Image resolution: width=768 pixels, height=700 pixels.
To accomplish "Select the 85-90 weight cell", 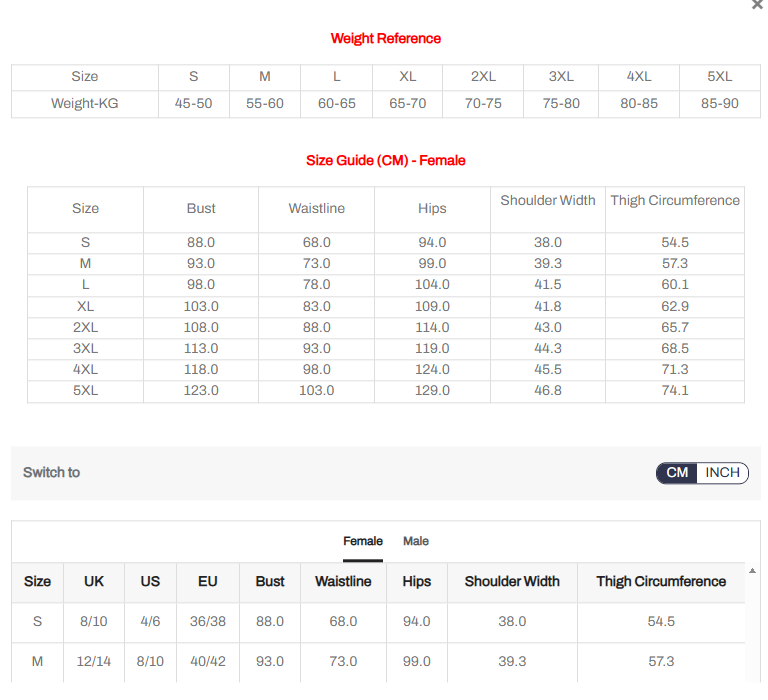I will (719, 103).
